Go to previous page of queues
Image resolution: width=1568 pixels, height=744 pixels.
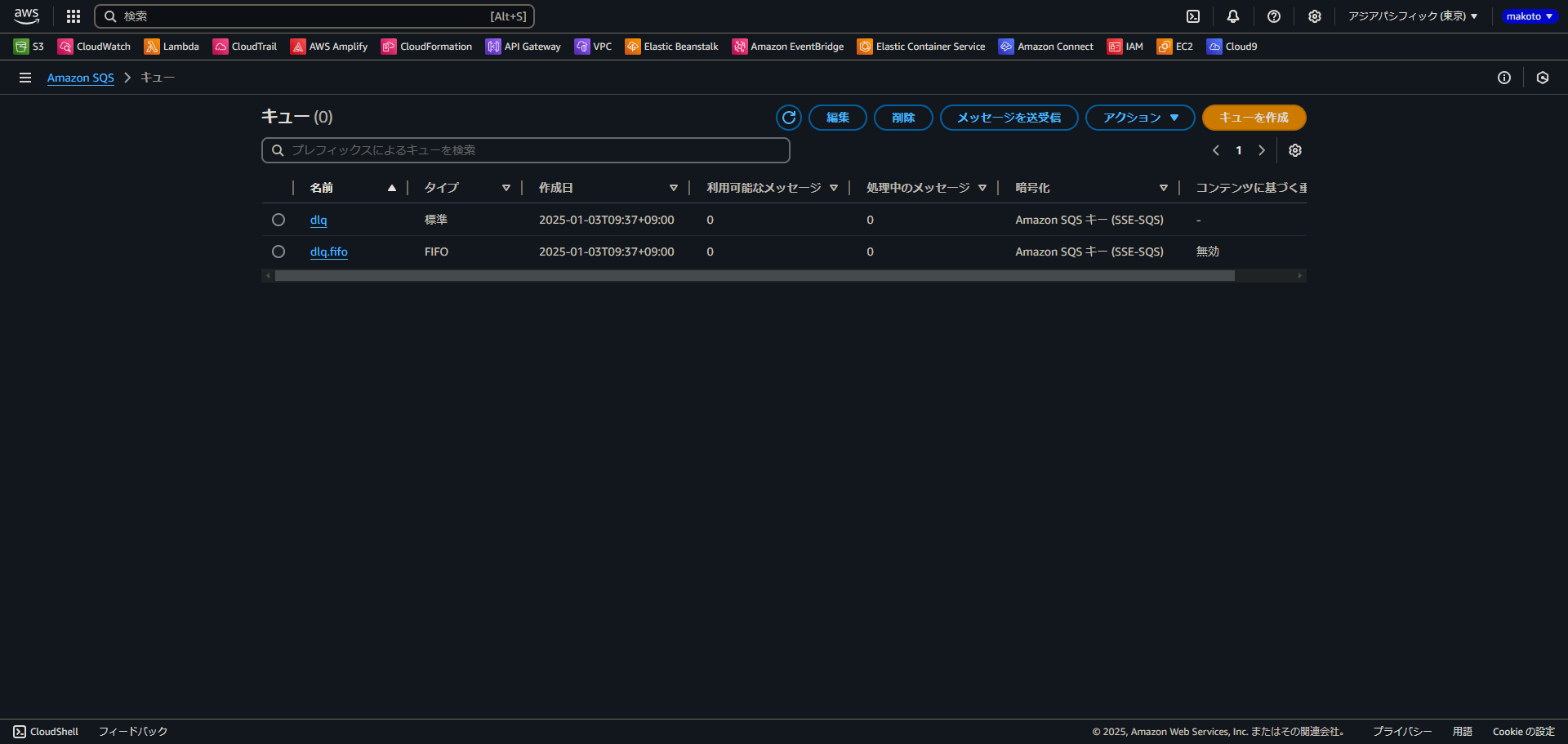(1216, 150)
